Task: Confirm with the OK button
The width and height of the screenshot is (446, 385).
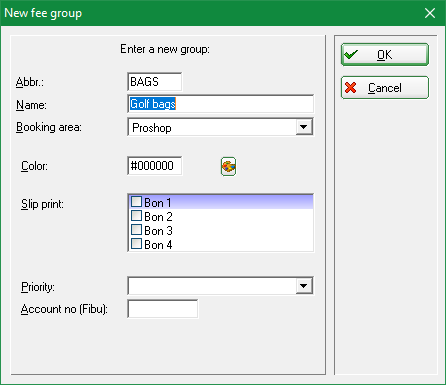Action: click(385, 54)
